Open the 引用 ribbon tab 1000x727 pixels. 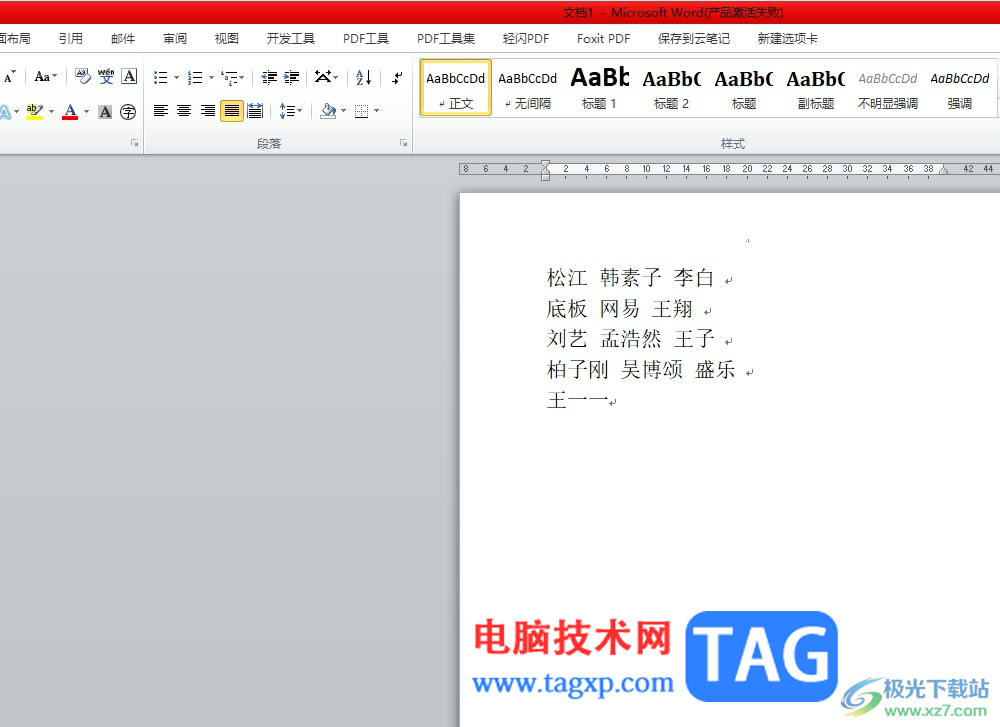point(71,38)
